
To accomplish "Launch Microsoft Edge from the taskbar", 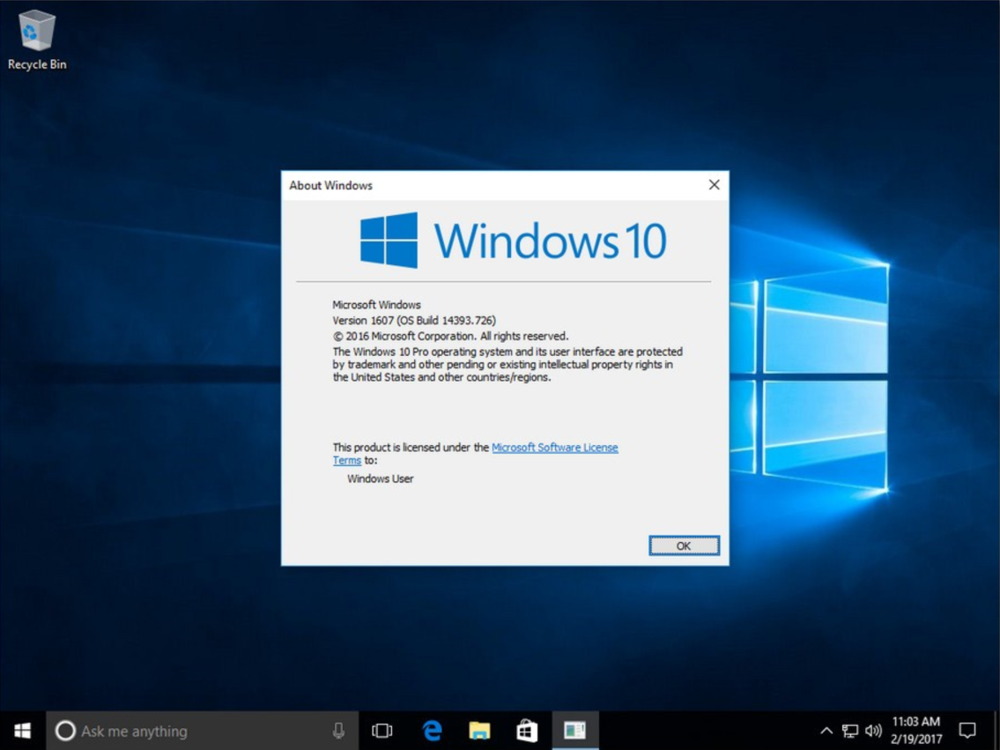I will (x=432, y=731).
